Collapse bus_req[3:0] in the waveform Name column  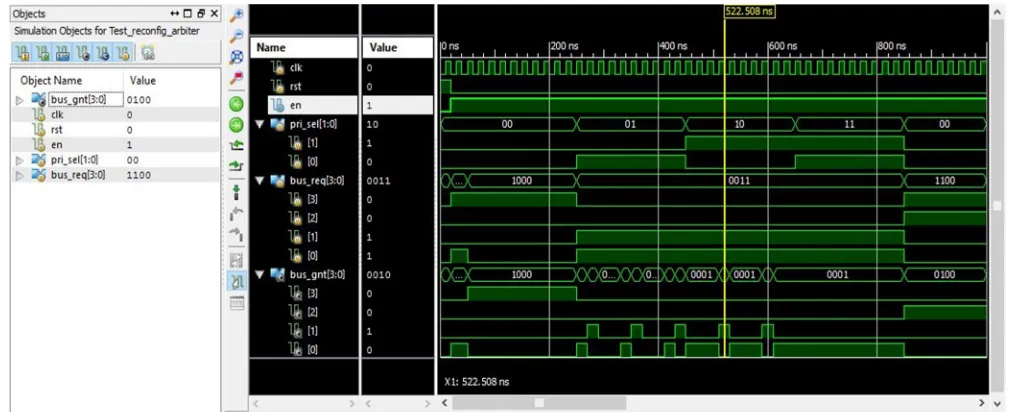click(x=259, y=180)
